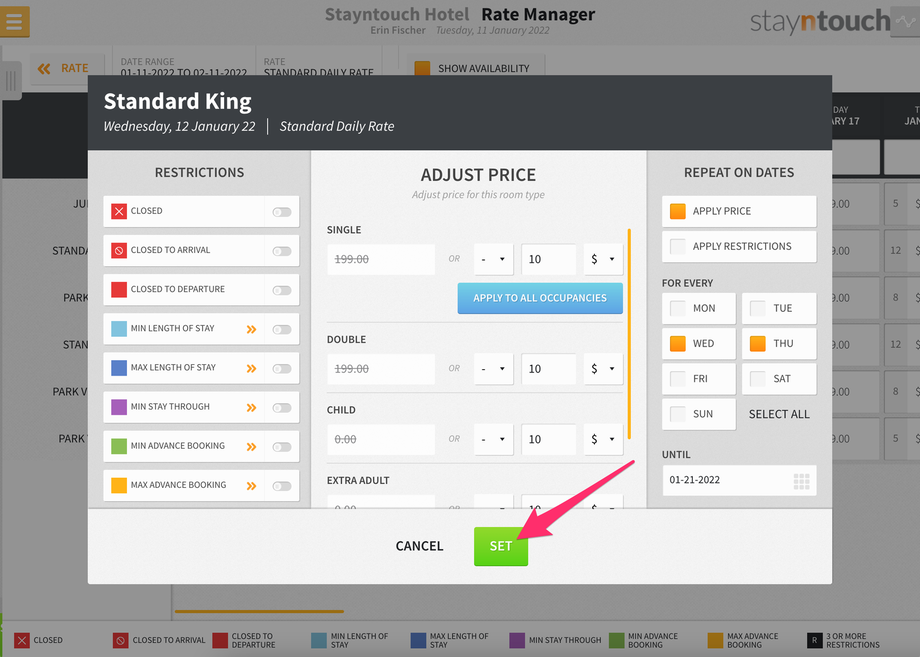Open the Child currency $ dropdown
The image size is (920, 657).
tap(603, 439)
